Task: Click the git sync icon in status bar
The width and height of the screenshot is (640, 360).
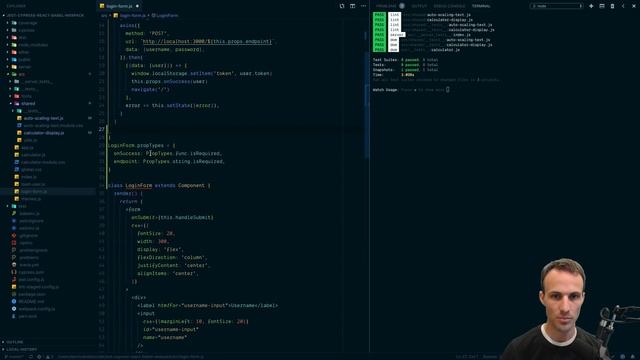Action: click(x=31, y=357)
